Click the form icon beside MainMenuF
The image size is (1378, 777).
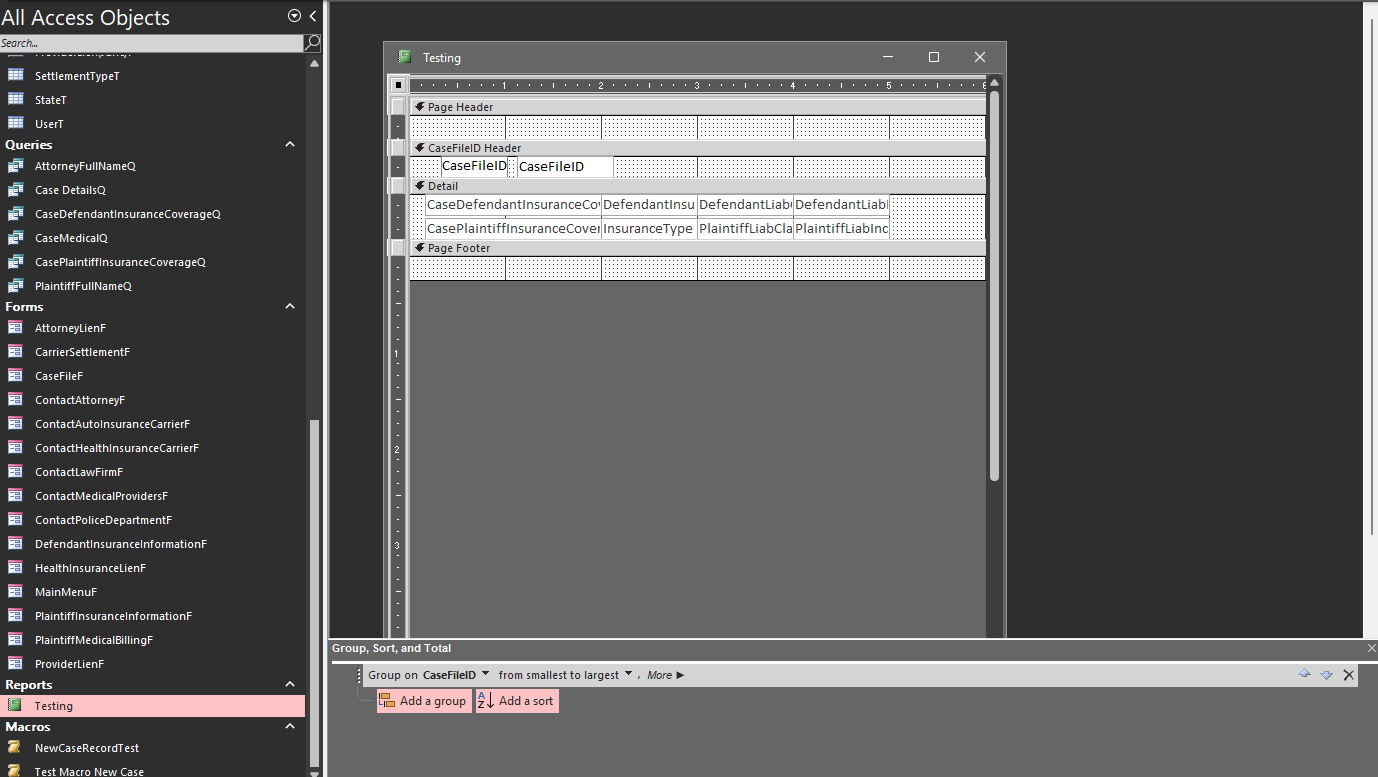click(x=19, y=591)
